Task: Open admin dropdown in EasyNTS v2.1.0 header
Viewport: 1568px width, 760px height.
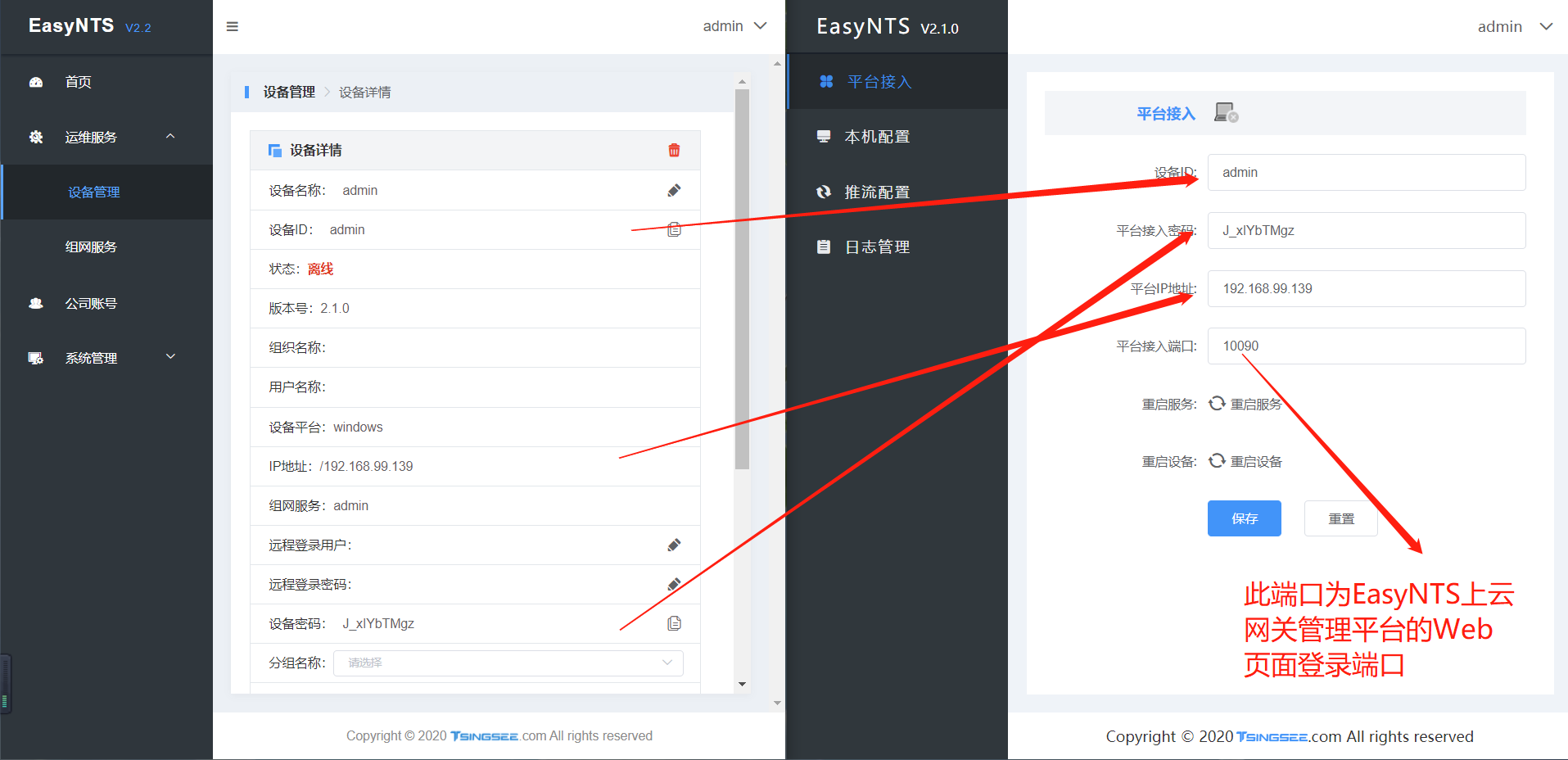Action: [x=1515, y=26]
